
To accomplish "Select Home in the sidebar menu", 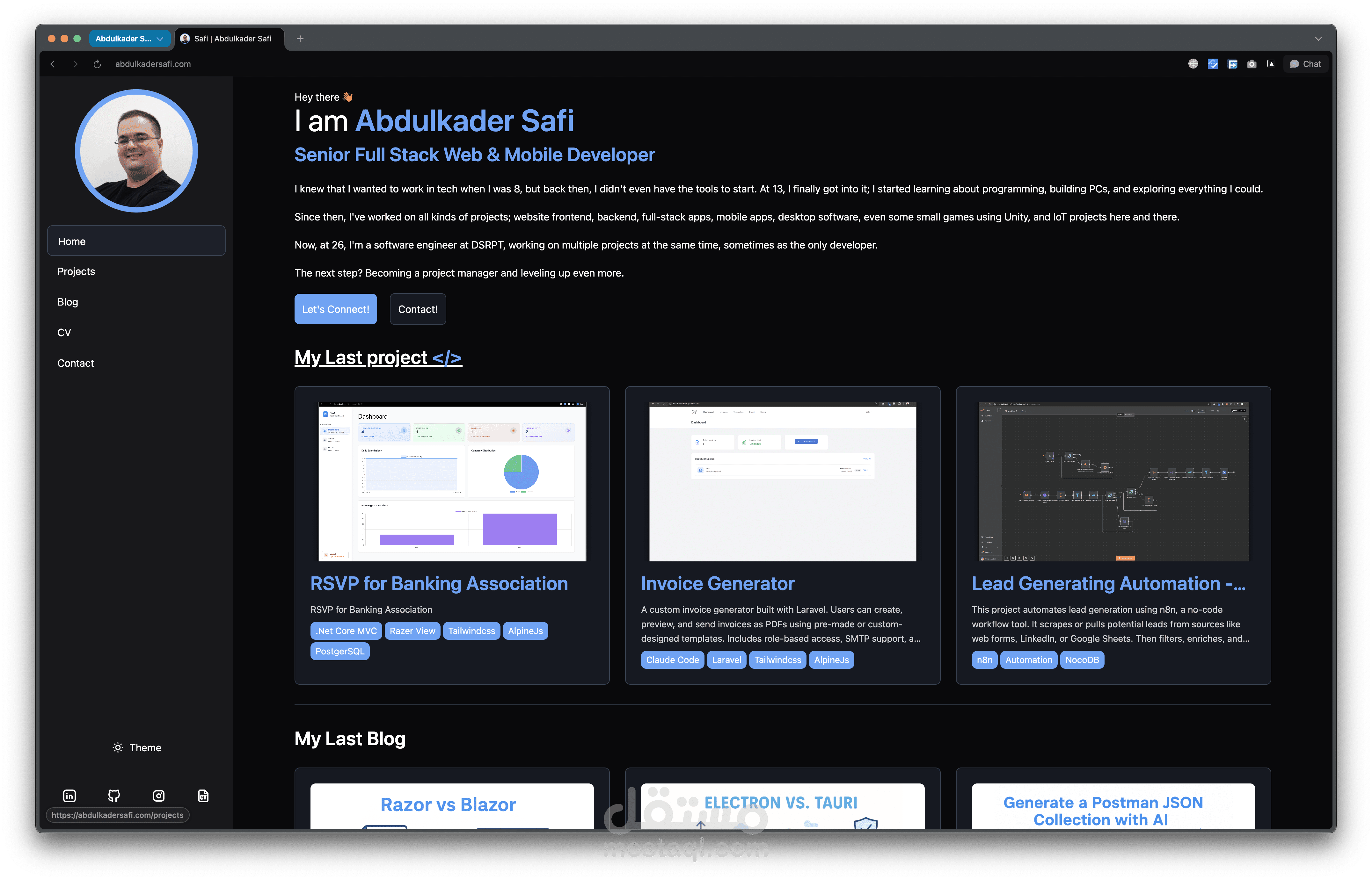I will coord(136,241).
